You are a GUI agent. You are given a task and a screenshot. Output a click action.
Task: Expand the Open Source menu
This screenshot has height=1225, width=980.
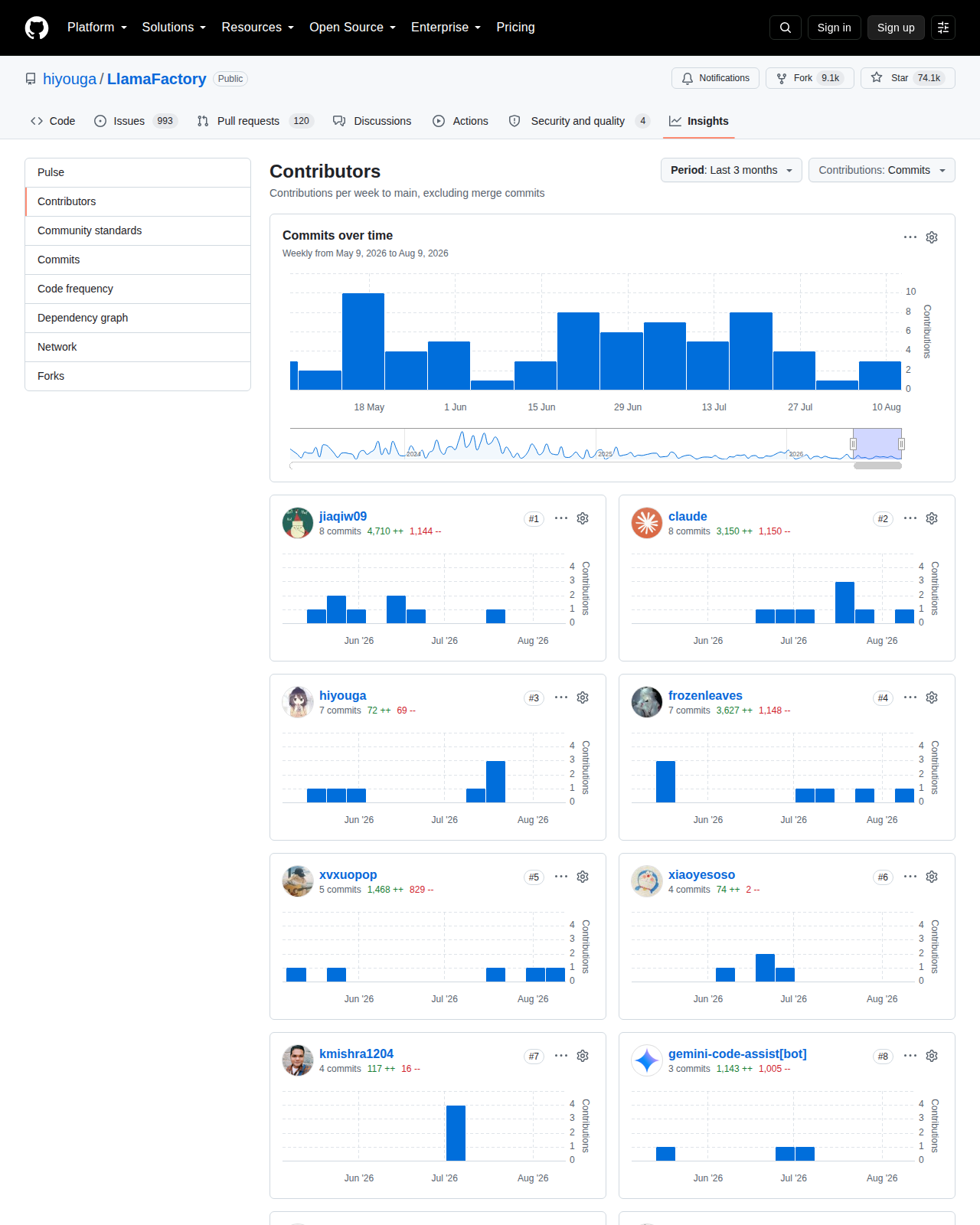(x=352, y=28)
